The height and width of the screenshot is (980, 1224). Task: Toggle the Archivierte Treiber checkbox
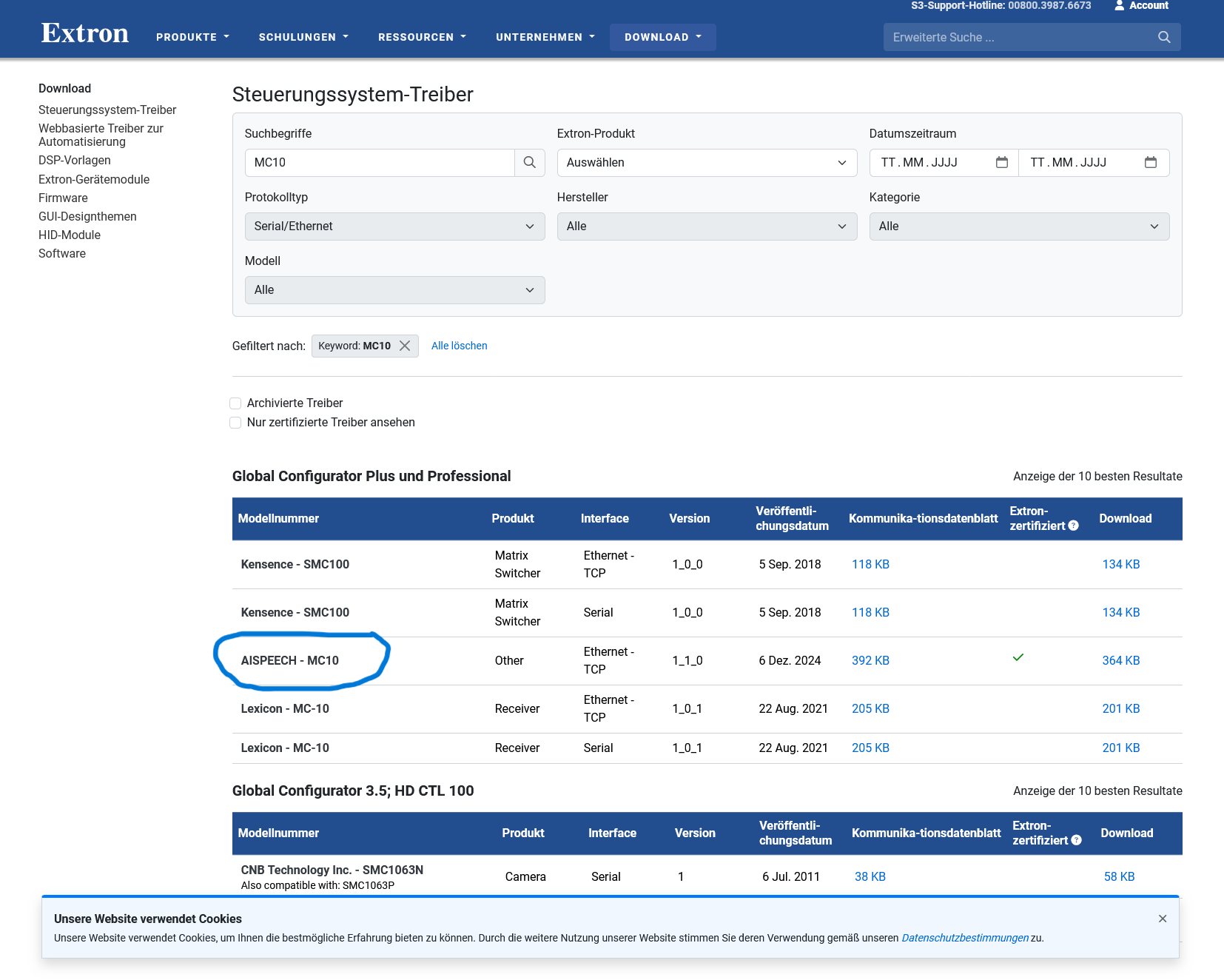(235, 403)
